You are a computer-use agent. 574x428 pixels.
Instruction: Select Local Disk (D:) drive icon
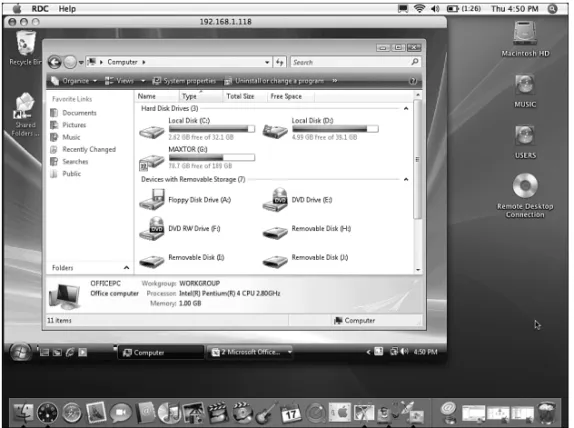coord(275,132)
